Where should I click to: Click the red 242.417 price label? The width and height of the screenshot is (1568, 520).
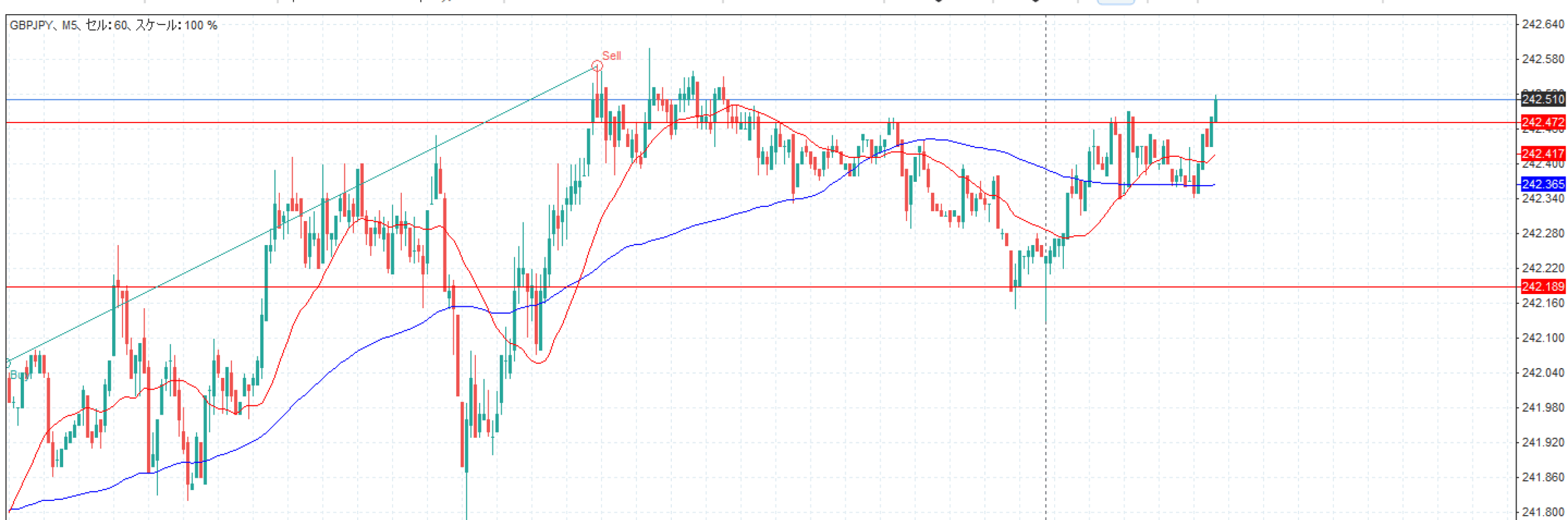[1542, 154]
